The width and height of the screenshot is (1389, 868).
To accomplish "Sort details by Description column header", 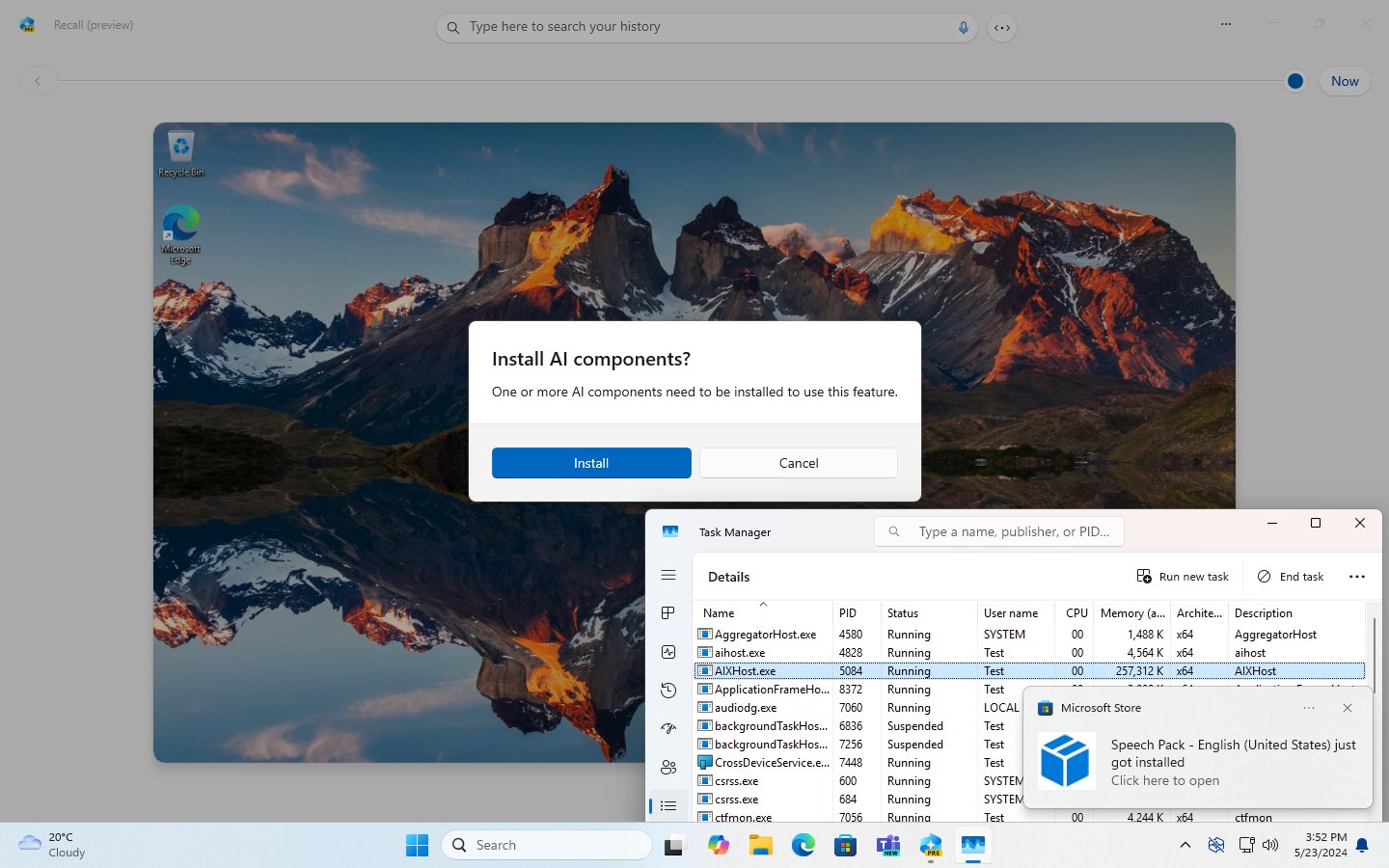I will 1297,612.
